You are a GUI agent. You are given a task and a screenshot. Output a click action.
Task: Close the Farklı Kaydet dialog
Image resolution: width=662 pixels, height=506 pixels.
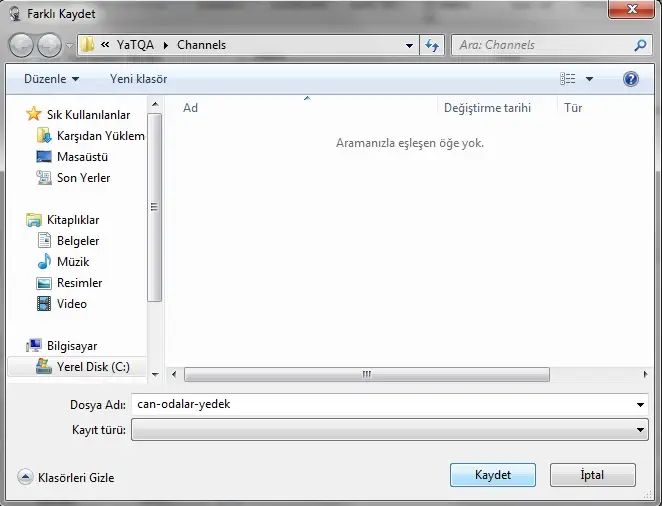tap(632, 9)
